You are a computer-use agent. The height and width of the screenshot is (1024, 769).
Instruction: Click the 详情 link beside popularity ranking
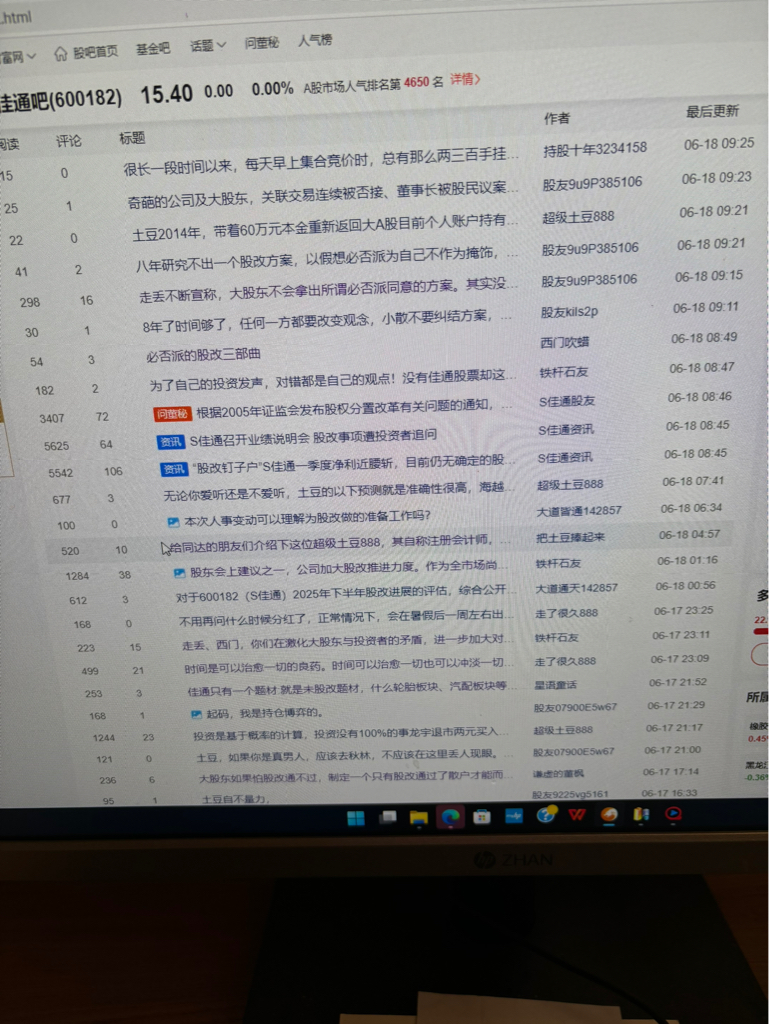click(x=465, y=80)
